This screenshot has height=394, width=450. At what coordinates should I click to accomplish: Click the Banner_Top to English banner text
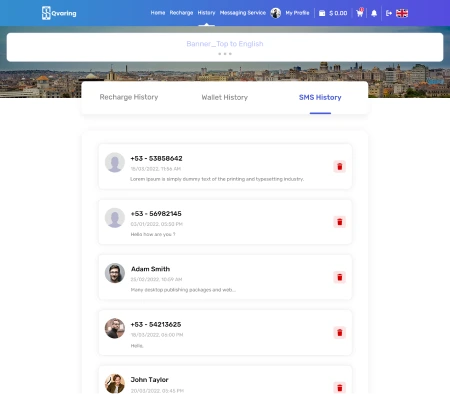225,44
